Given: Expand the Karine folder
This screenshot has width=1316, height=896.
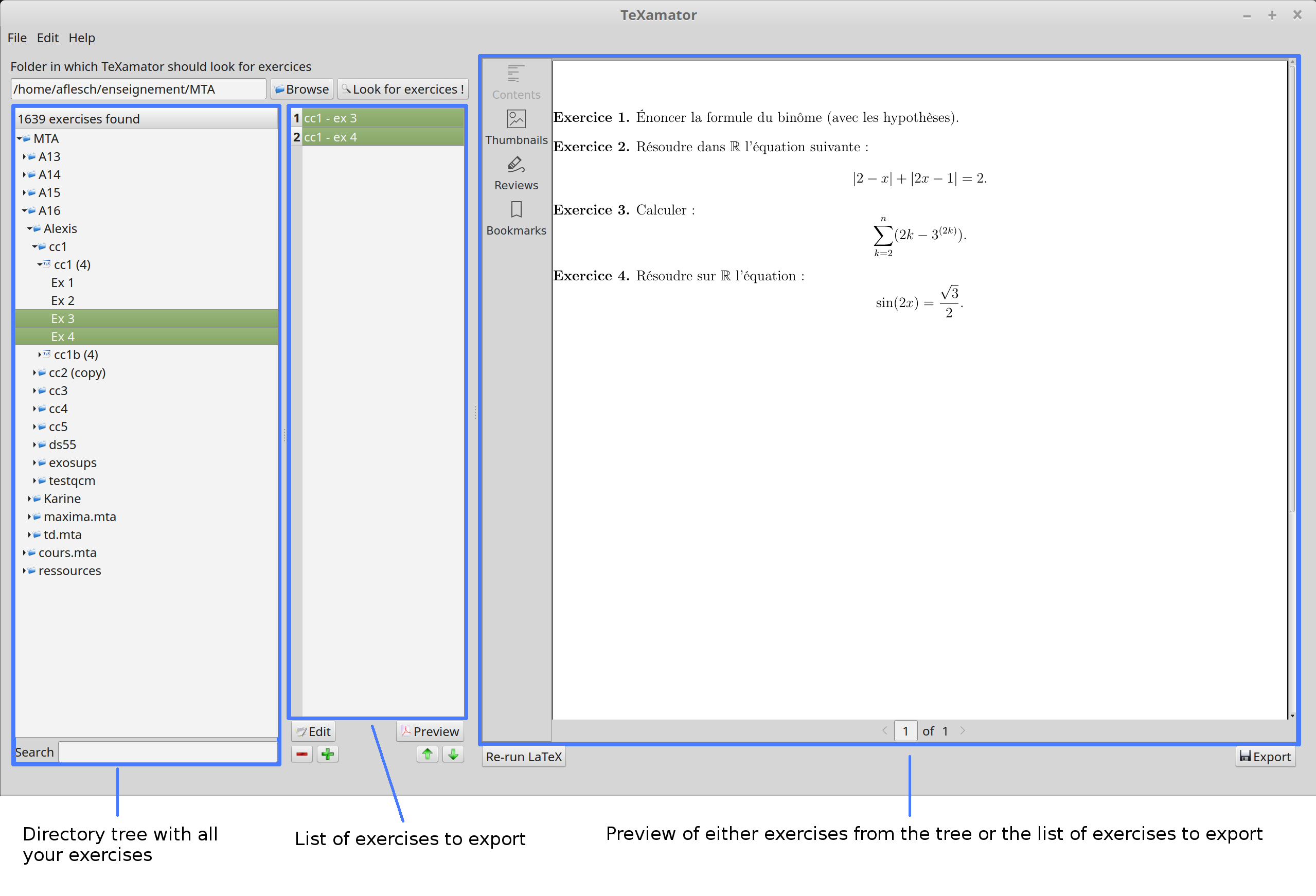Looking at the screenshot, I should [x=29, y=498].
